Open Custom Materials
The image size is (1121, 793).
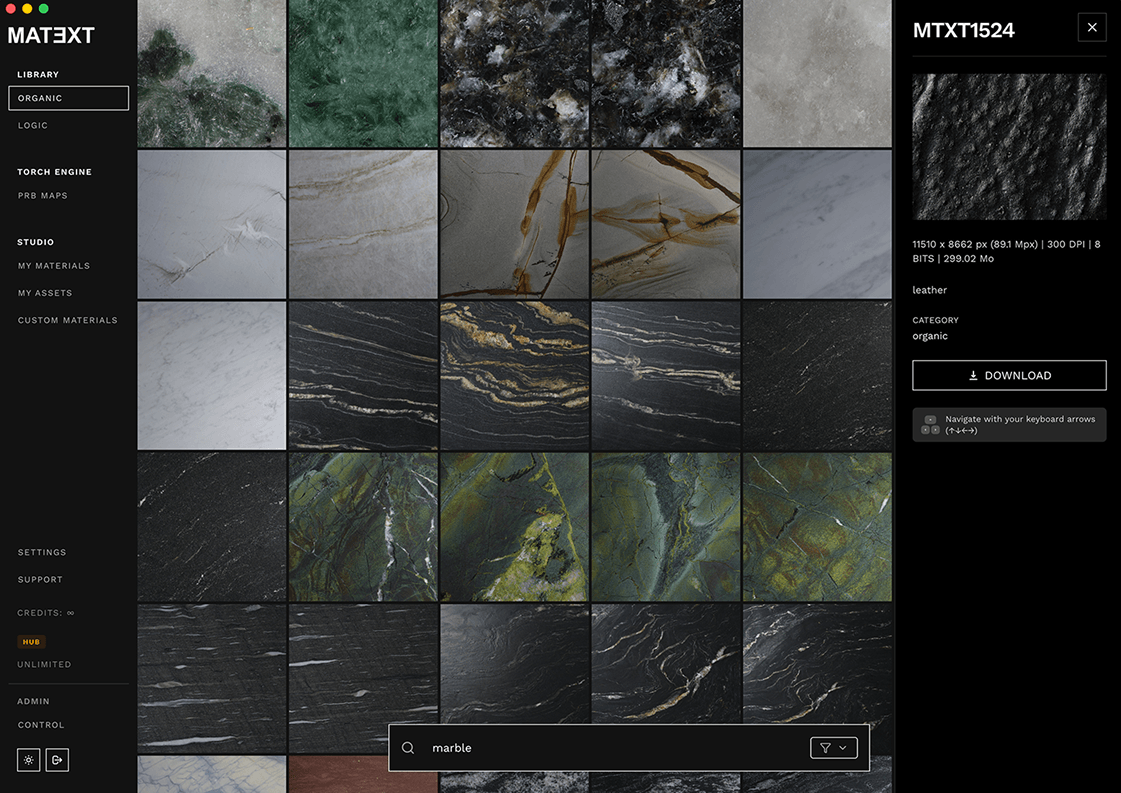[68, 320]
